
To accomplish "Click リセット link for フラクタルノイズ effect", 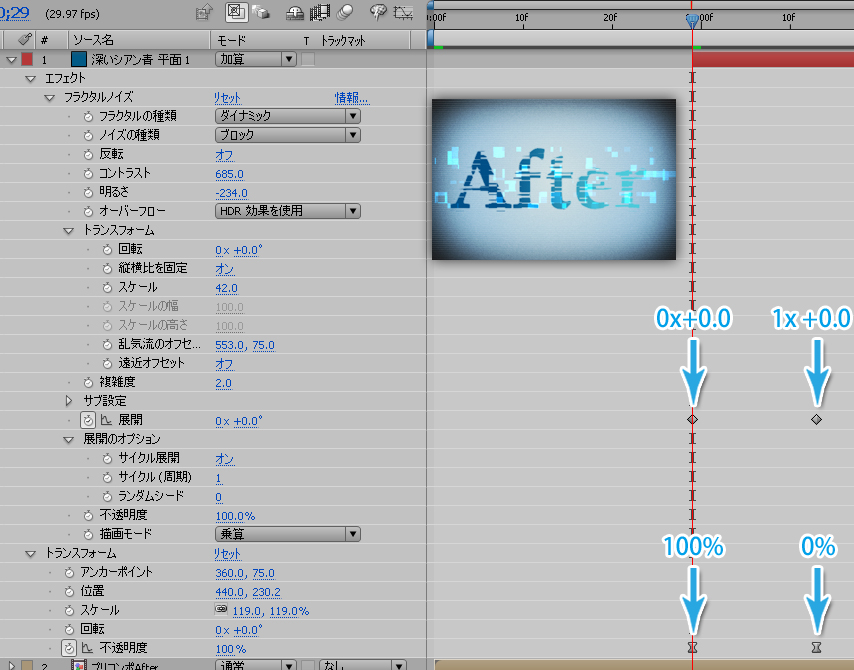I will click(227, 98).
